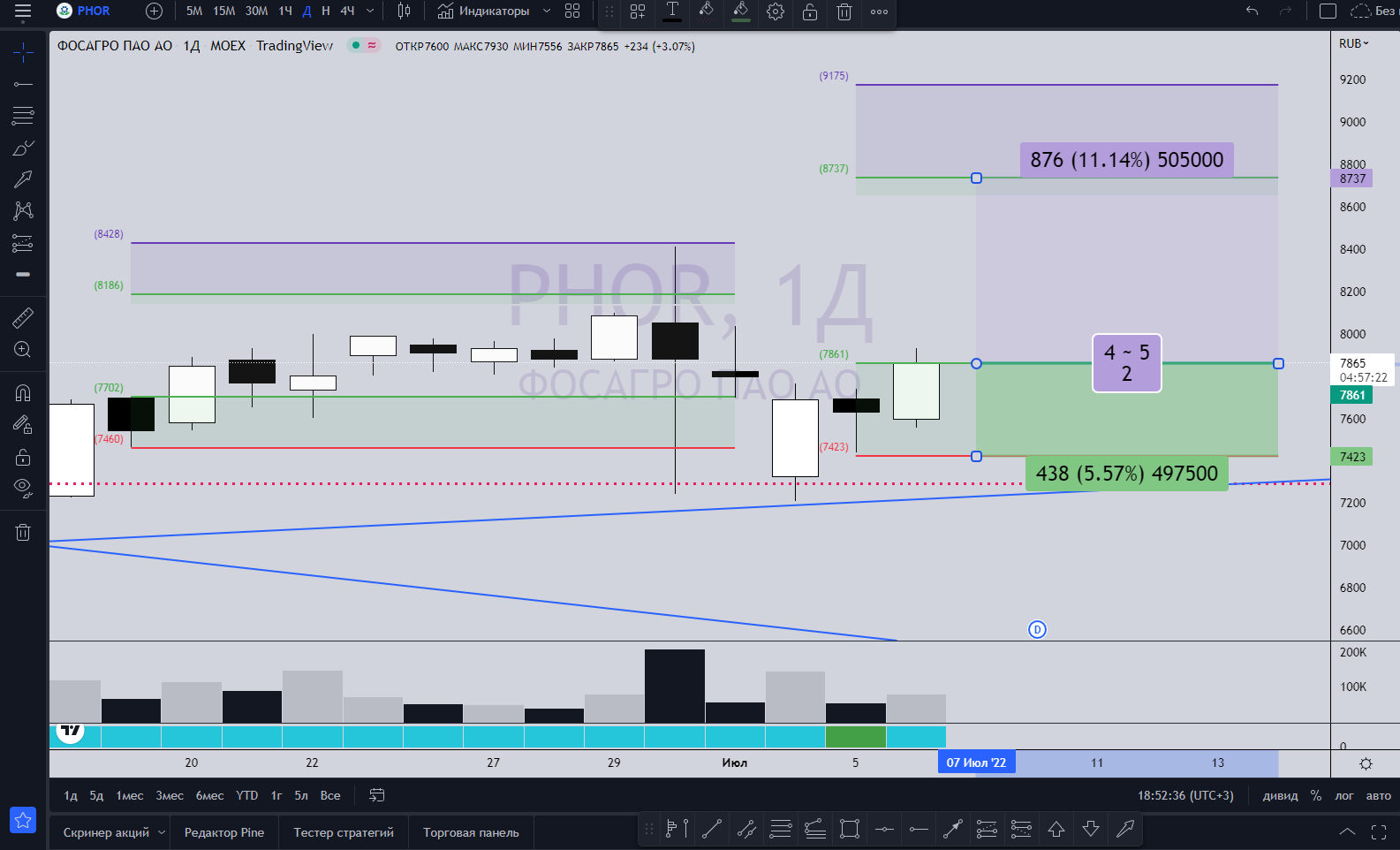Activate the zoom in tool
Screen dimensions: 1400x850
point(23,350)
